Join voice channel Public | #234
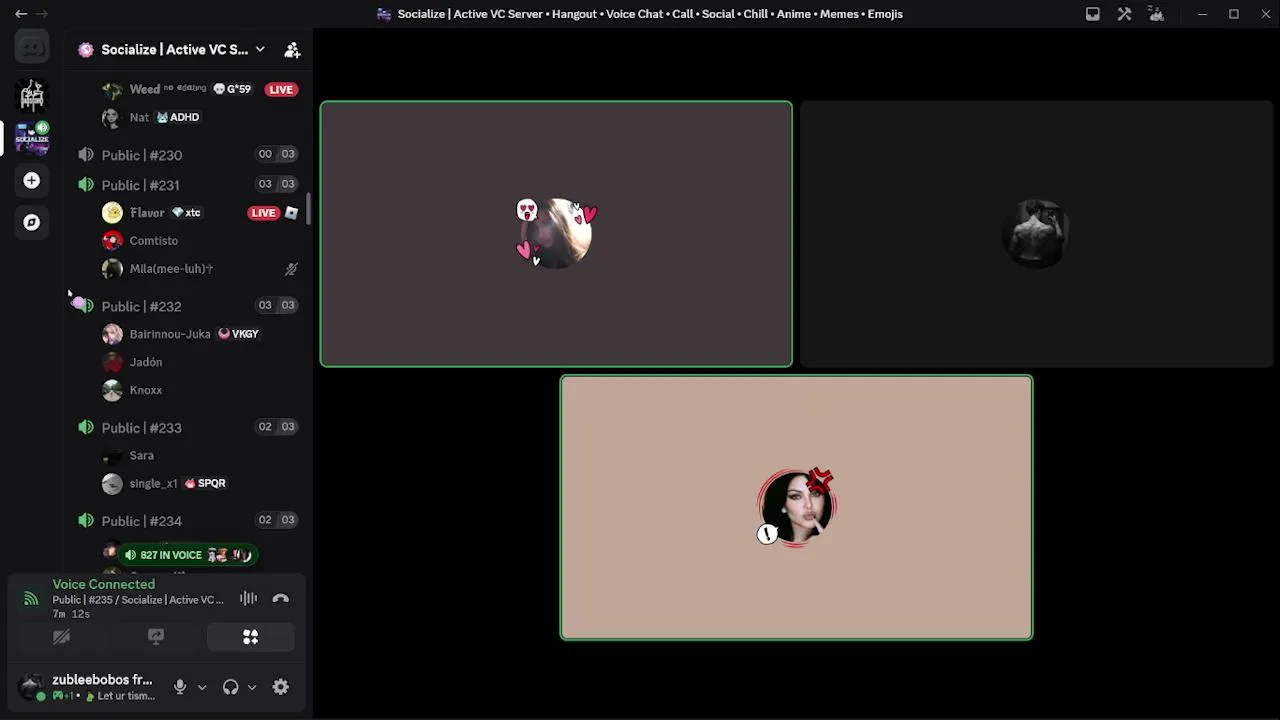Viewport: 1280px width, 720px height. tap(188, 521)
